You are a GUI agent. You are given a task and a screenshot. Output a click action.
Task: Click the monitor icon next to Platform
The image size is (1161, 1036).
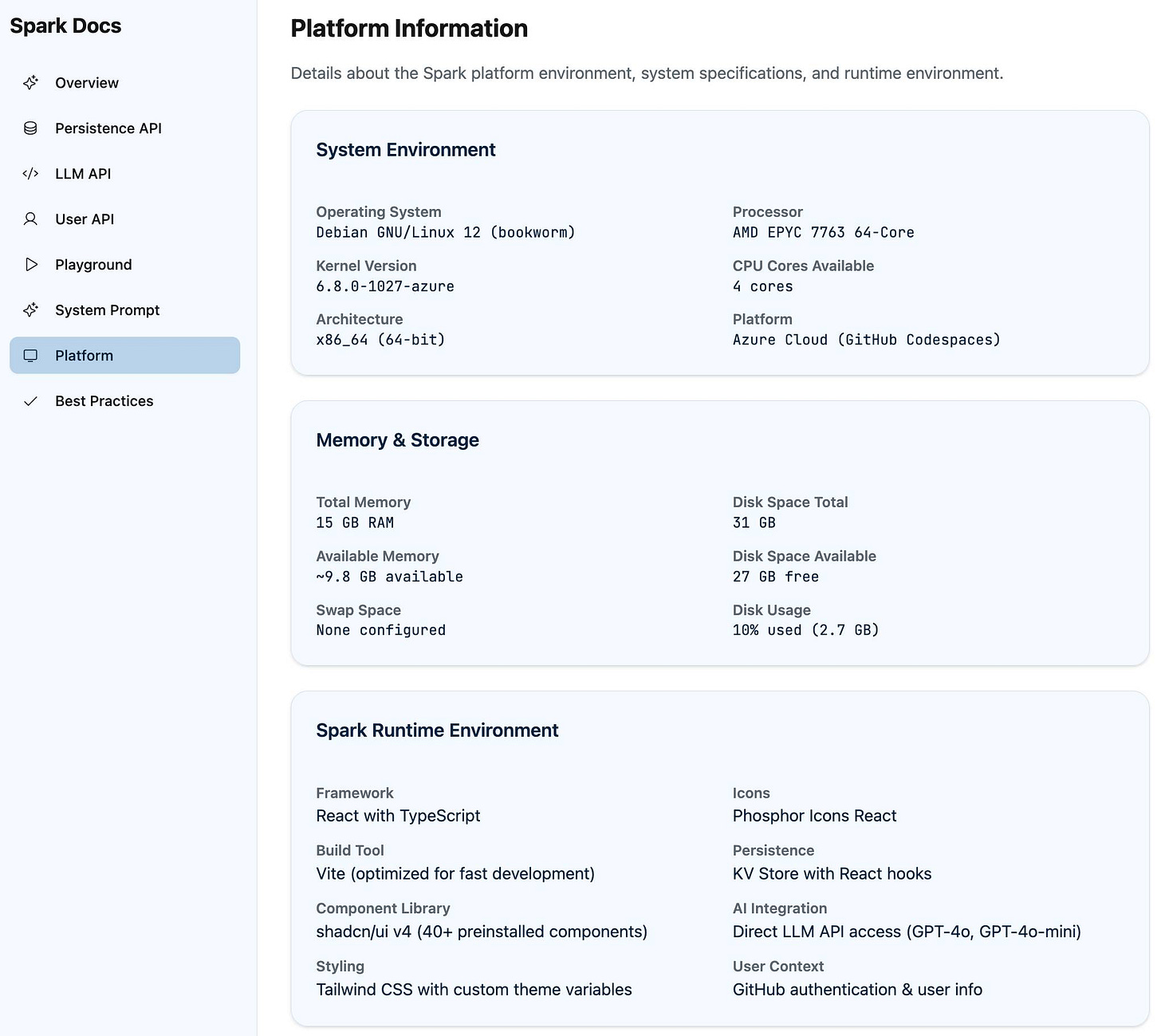pos(30,356)
